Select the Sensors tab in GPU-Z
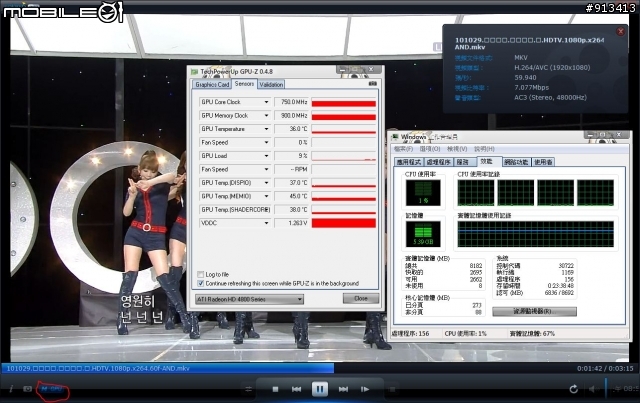Image resolution: width=640 pixels, height=403 pixels. point(244,84)
